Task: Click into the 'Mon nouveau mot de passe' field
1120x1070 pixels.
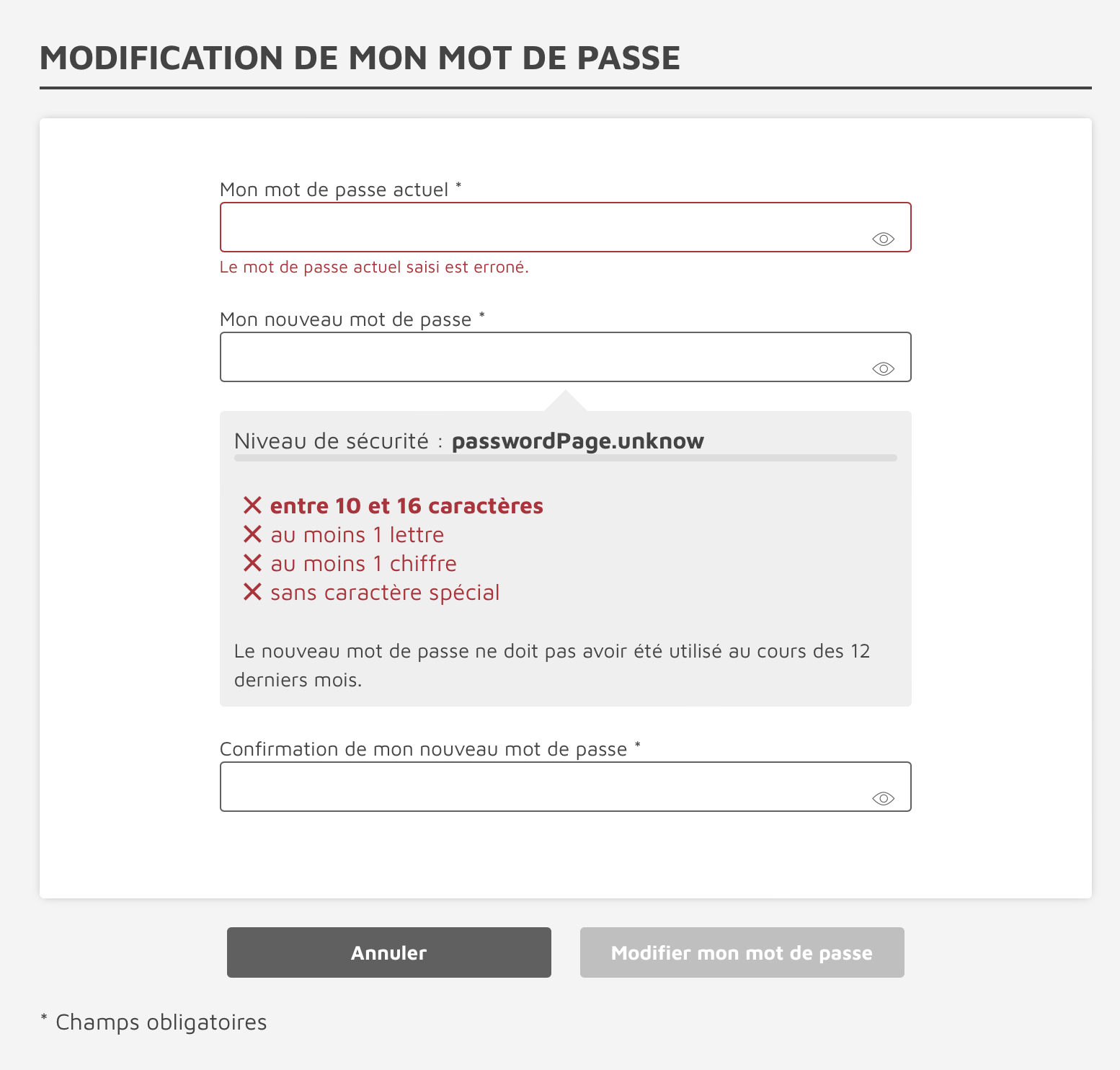Action: point(541,358)
